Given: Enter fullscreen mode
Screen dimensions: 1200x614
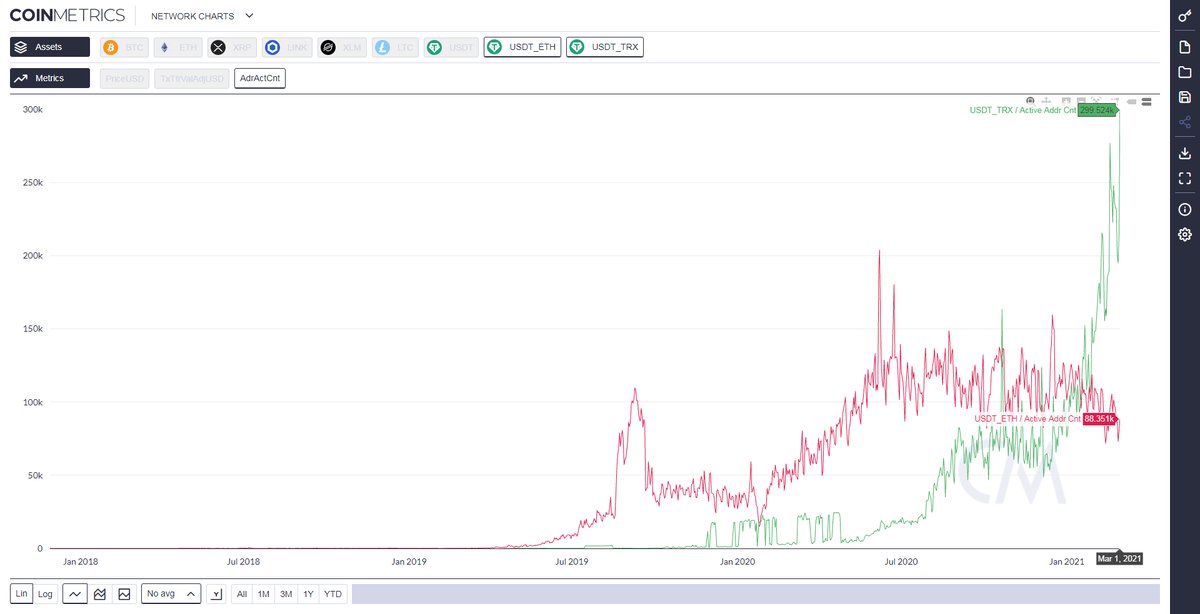Looking at the screenshot, I should 1185,178.
